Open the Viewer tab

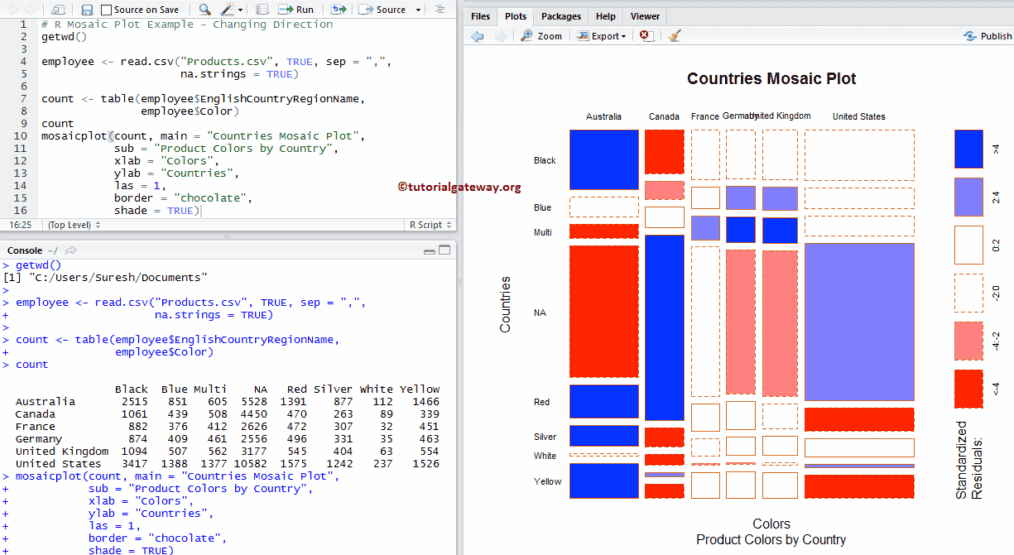click(x=645, y=16)
